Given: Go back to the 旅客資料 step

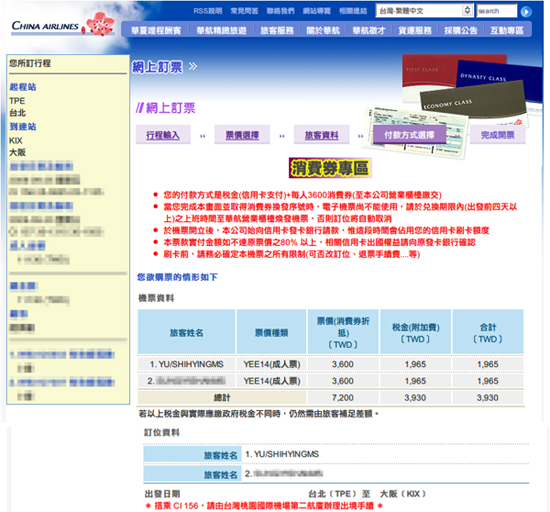Looking at the screenshot, I should 321,135.
